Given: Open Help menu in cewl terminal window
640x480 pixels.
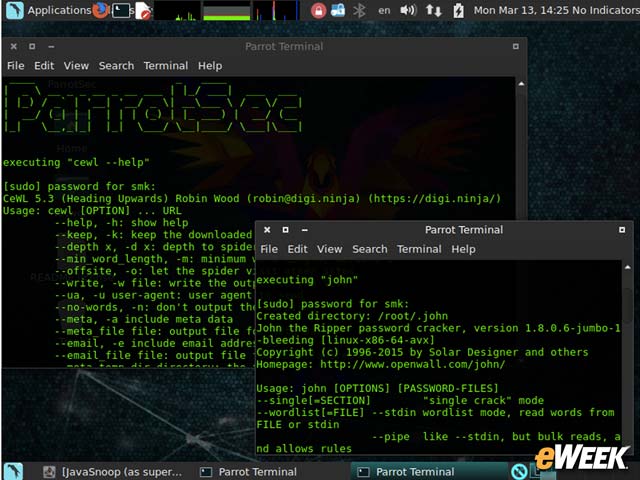Looking at the screenshot, I should 210,66.
